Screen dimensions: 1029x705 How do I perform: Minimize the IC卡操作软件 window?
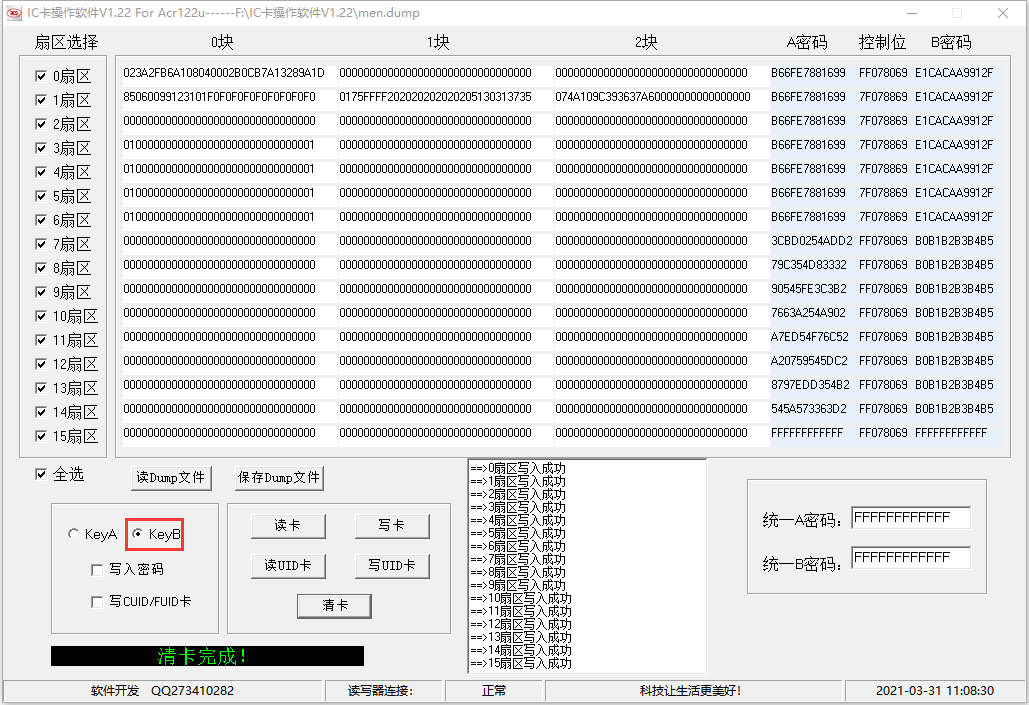coord(913,13)
